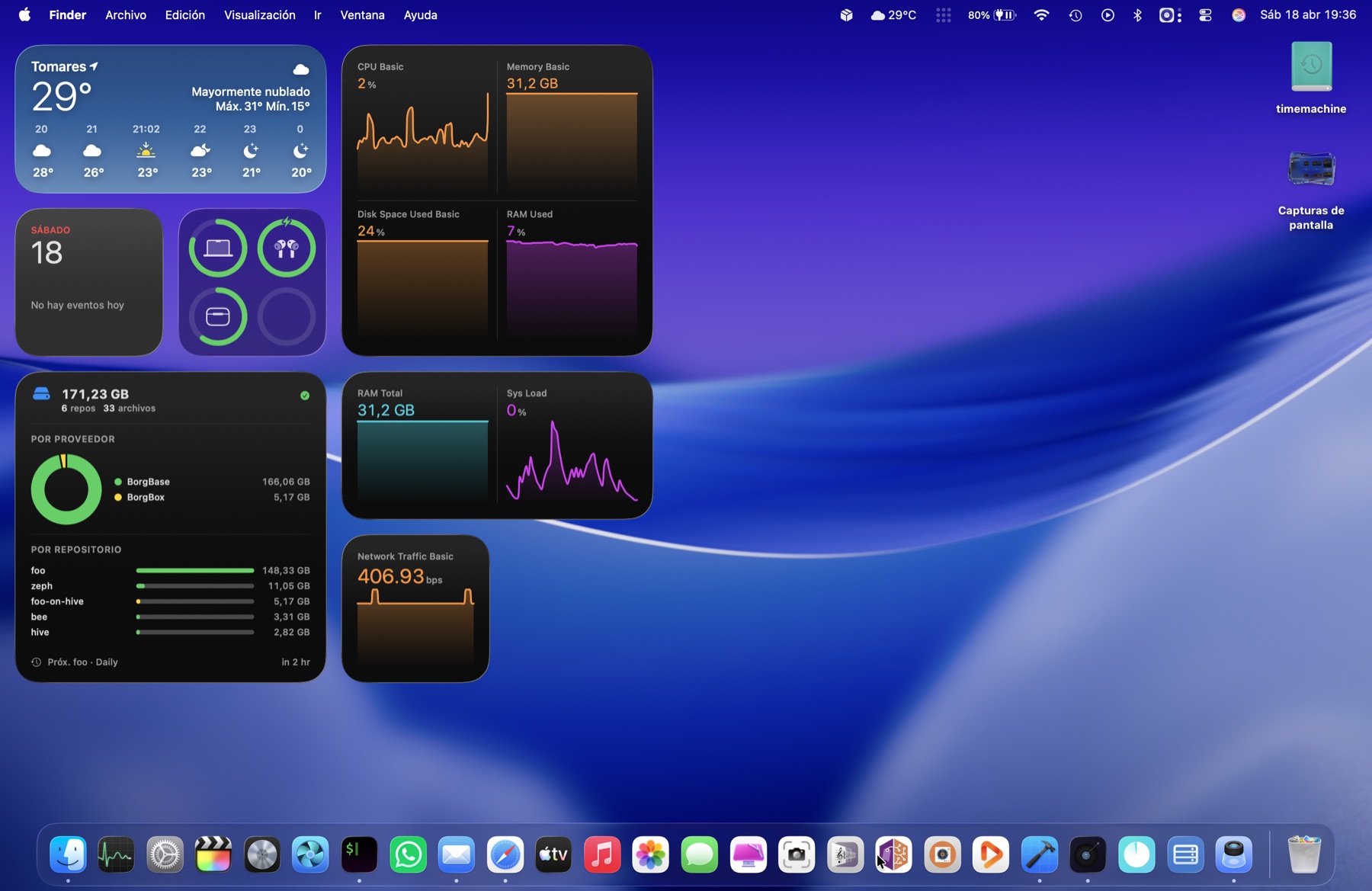Image resolution: width=1372 pixels, height=891 pixels.
Task: Open Safari from the Dock
Action: (x=505, y=854)
